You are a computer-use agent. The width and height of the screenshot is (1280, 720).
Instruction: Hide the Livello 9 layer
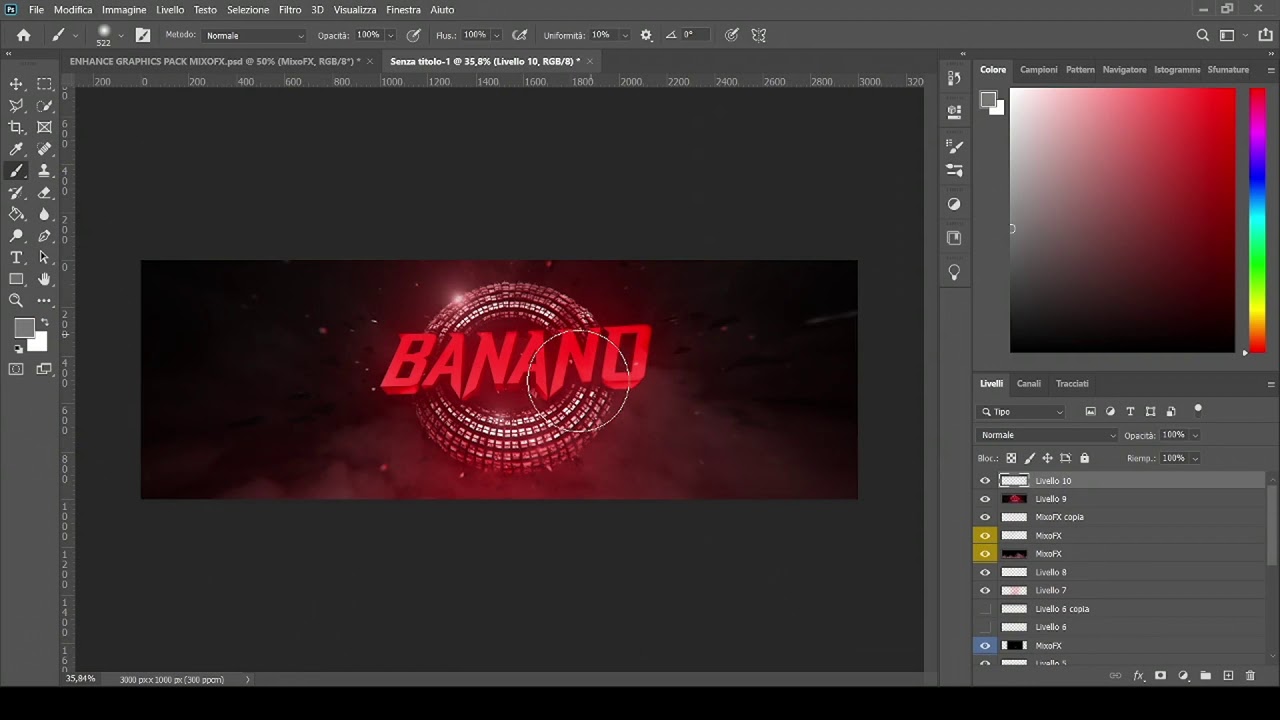click(985, 499)
